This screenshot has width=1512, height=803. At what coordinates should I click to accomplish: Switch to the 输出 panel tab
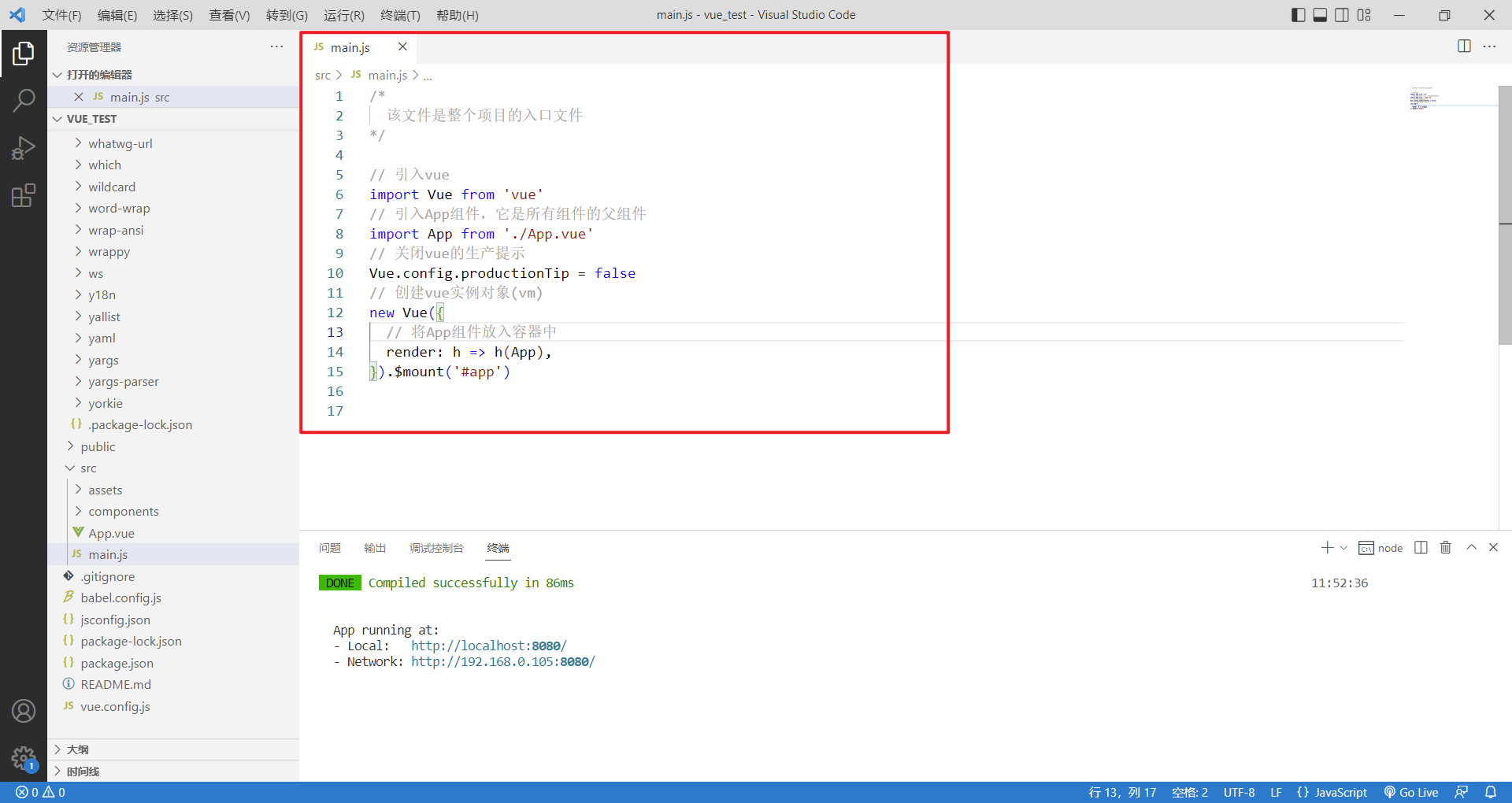[375, 548]
